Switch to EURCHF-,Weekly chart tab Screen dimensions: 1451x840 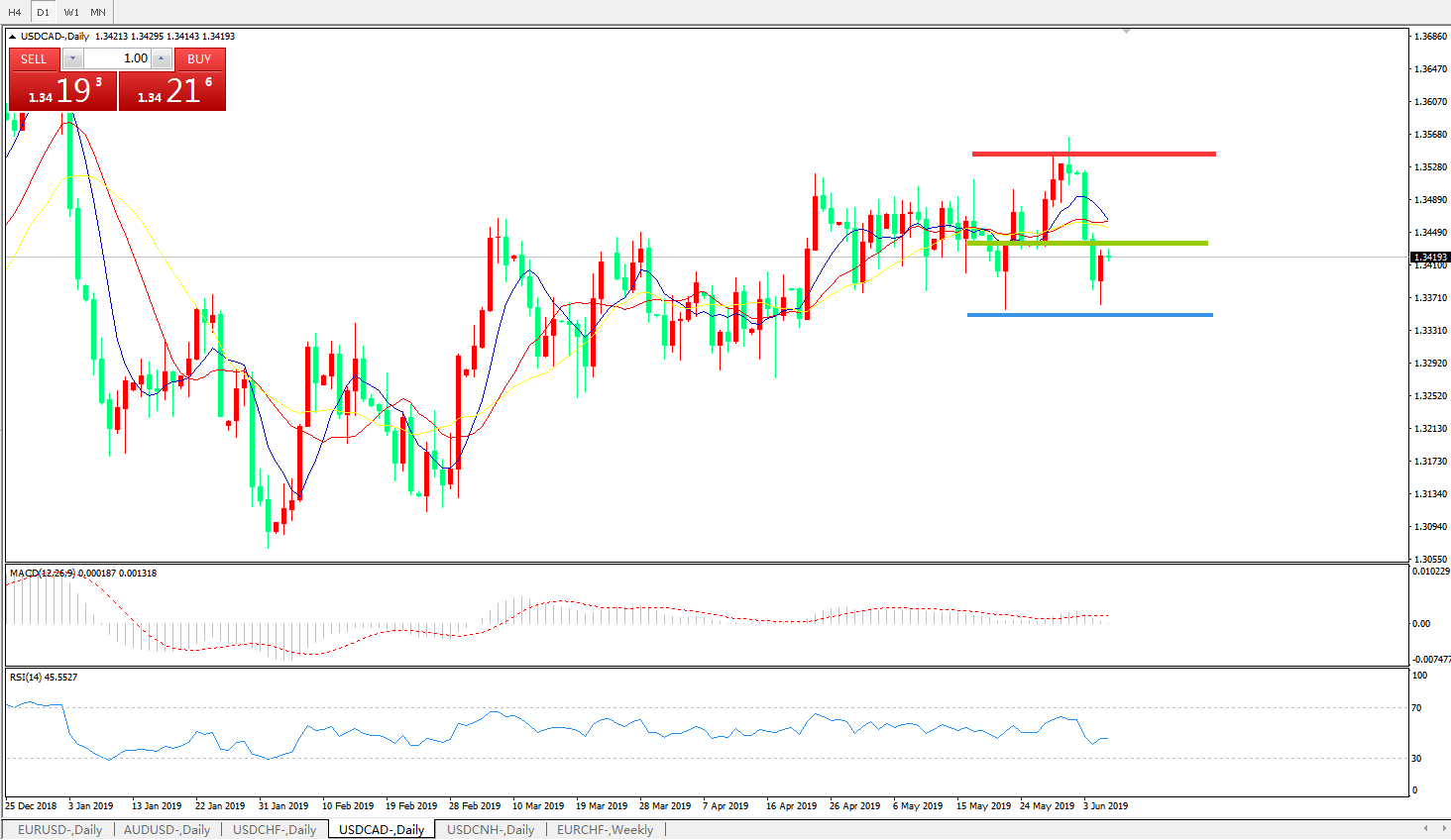coord(605,830)
